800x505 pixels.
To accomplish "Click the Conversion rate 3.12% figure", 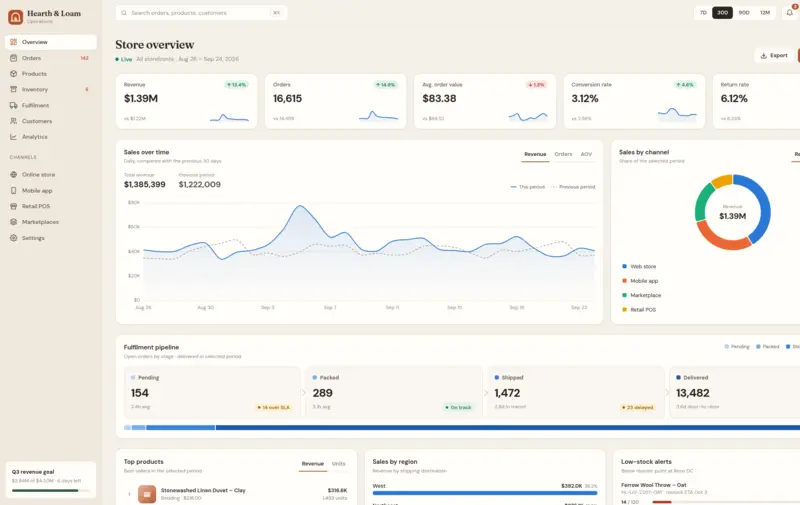I will click(585, 98).
